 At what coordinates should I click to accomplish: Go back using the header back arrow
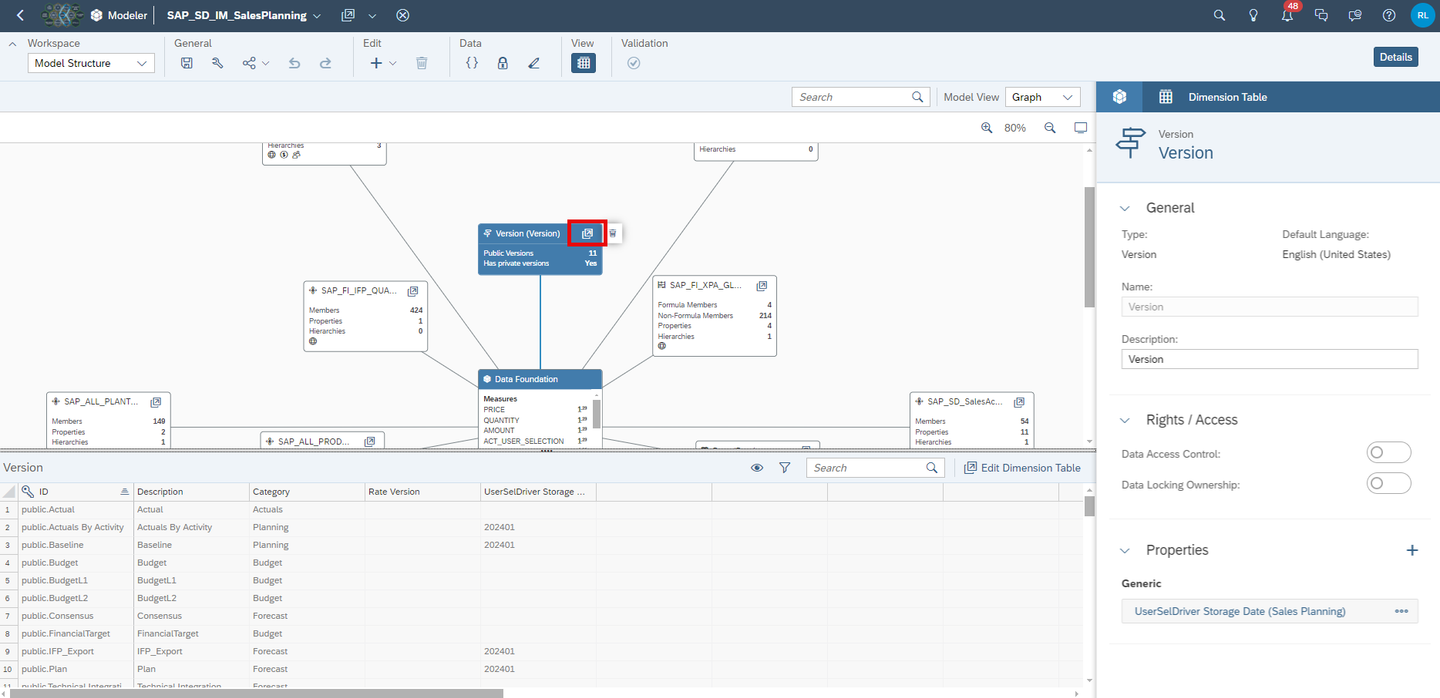point(21,15)
